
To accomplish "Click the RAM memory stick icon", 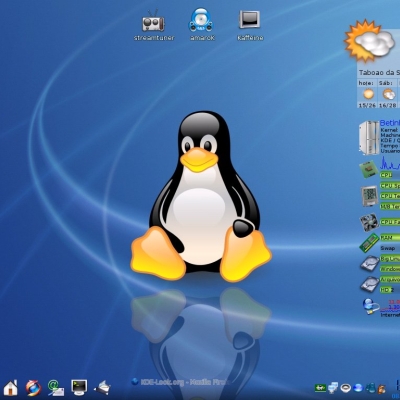I will coord(369,243).
